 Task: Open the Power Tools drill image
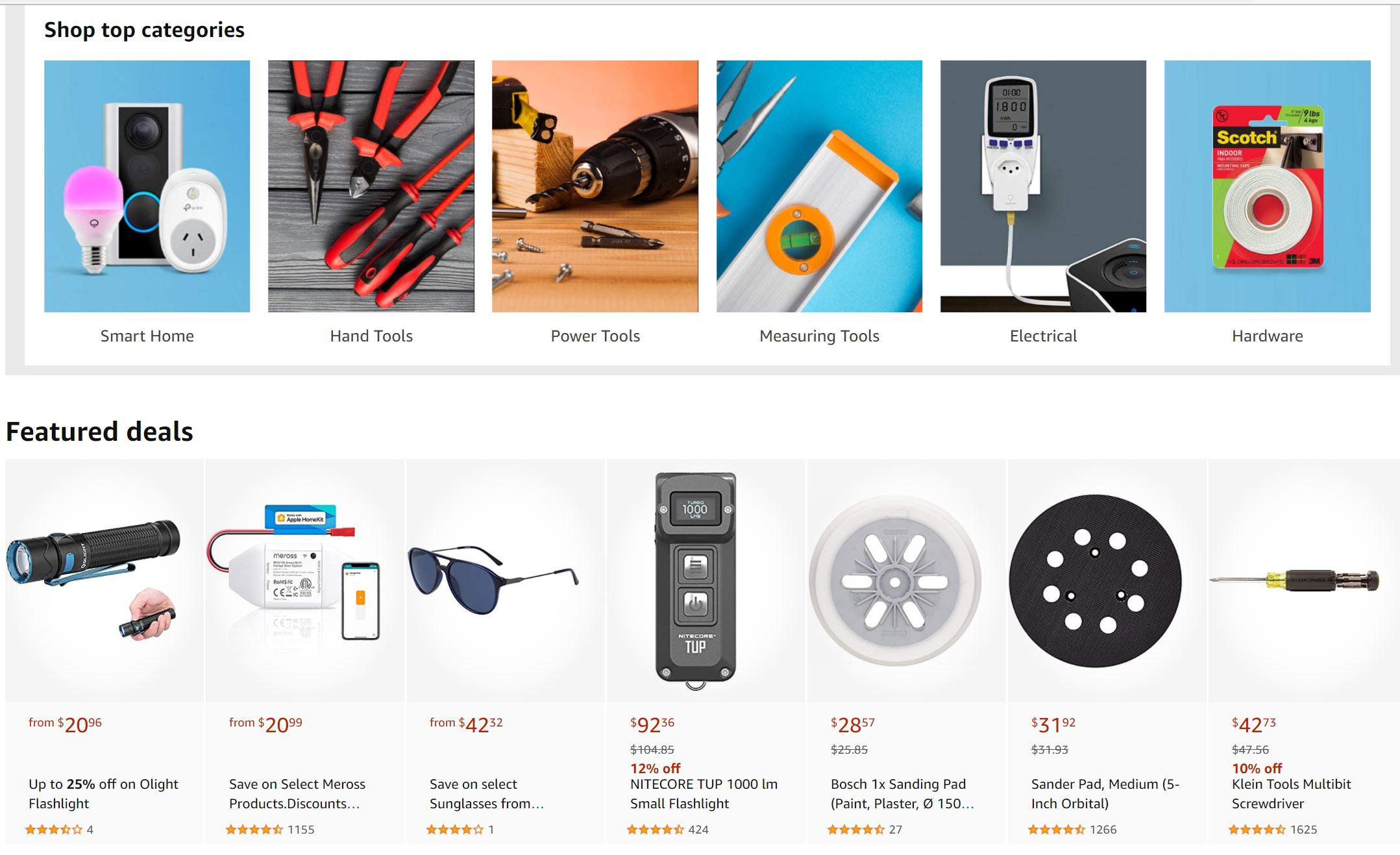[x=595, y=186]
